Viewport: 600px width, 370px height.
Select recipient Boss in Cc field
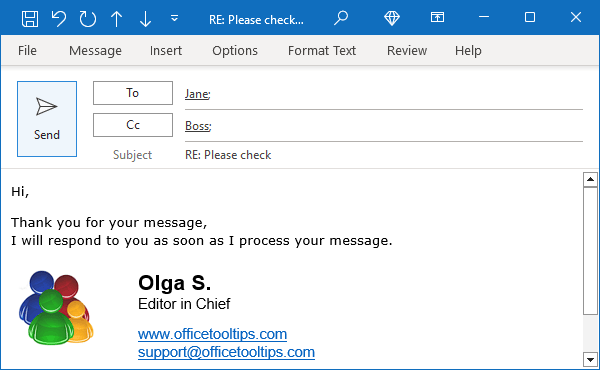pyautogui.click(x=198, y=126)
